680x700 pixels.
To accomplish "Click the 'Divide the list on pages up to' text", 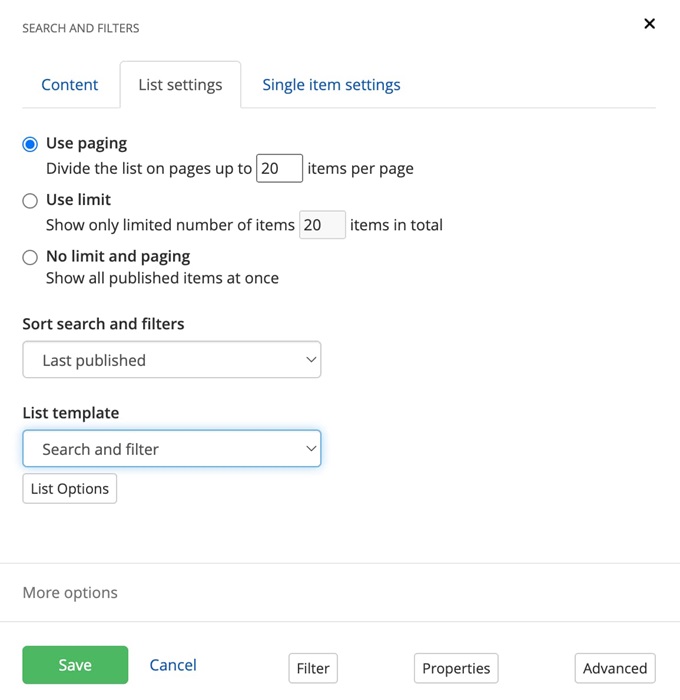I will pos(149,169).
